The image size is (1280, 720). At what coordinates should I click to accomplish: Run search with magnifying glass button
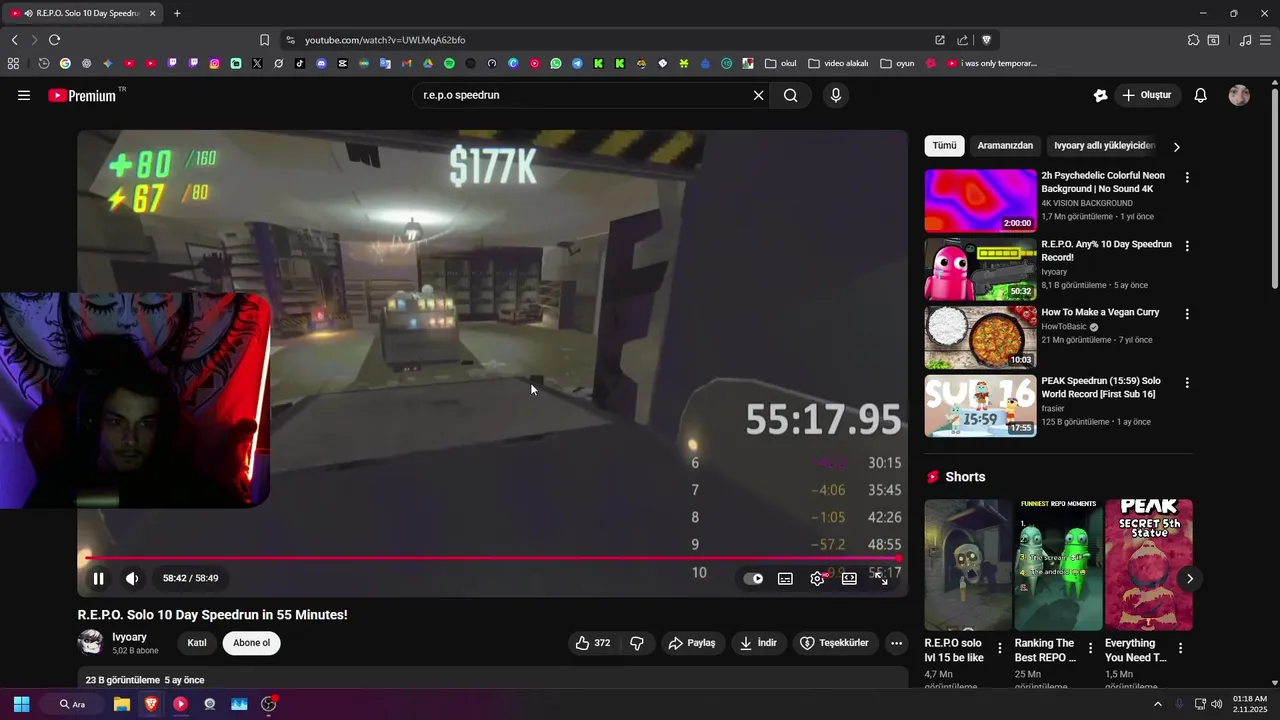[791, 95]
